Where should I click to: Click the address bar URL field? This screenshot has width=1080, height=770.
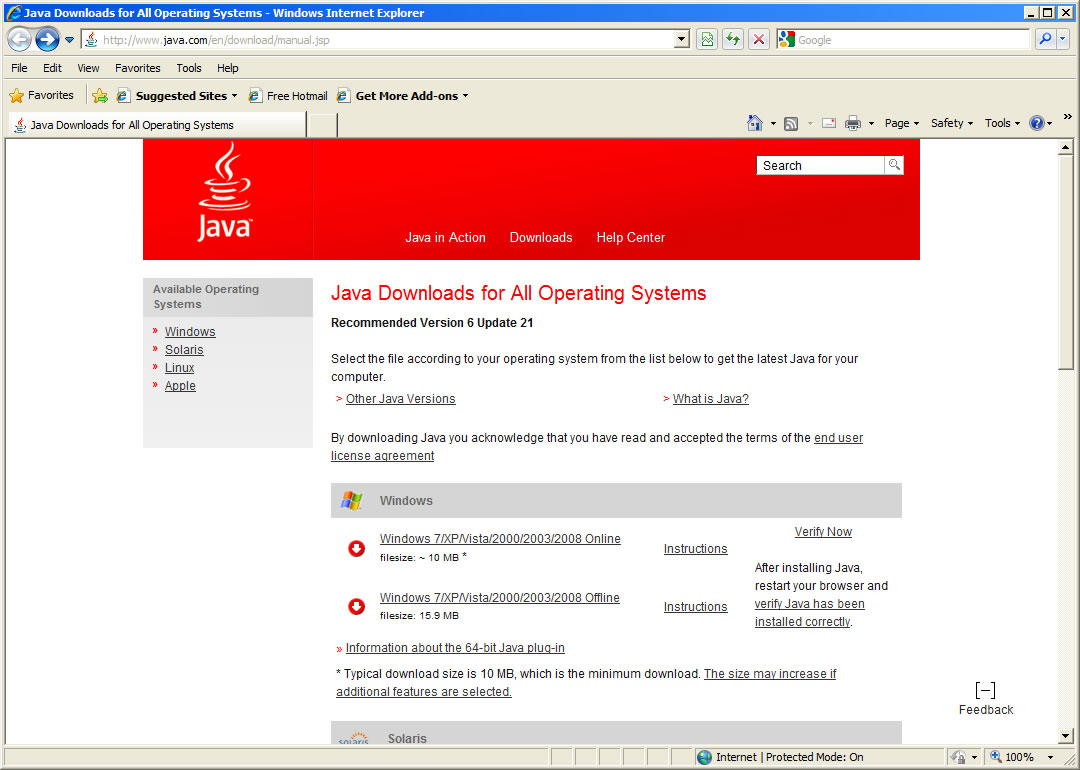pos(377,40)
